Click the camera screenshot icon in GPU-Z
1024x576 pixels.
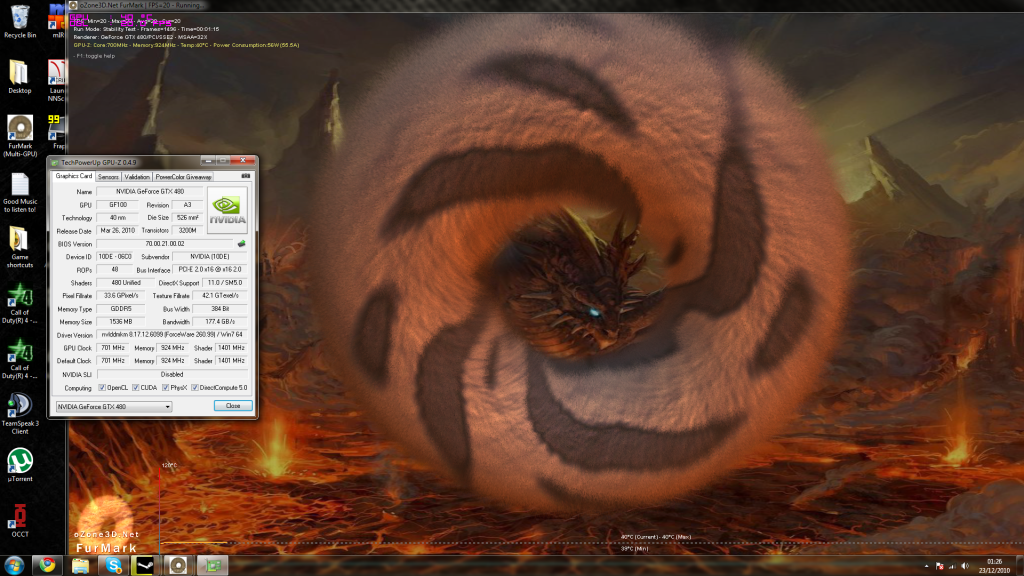pos(246,176)
